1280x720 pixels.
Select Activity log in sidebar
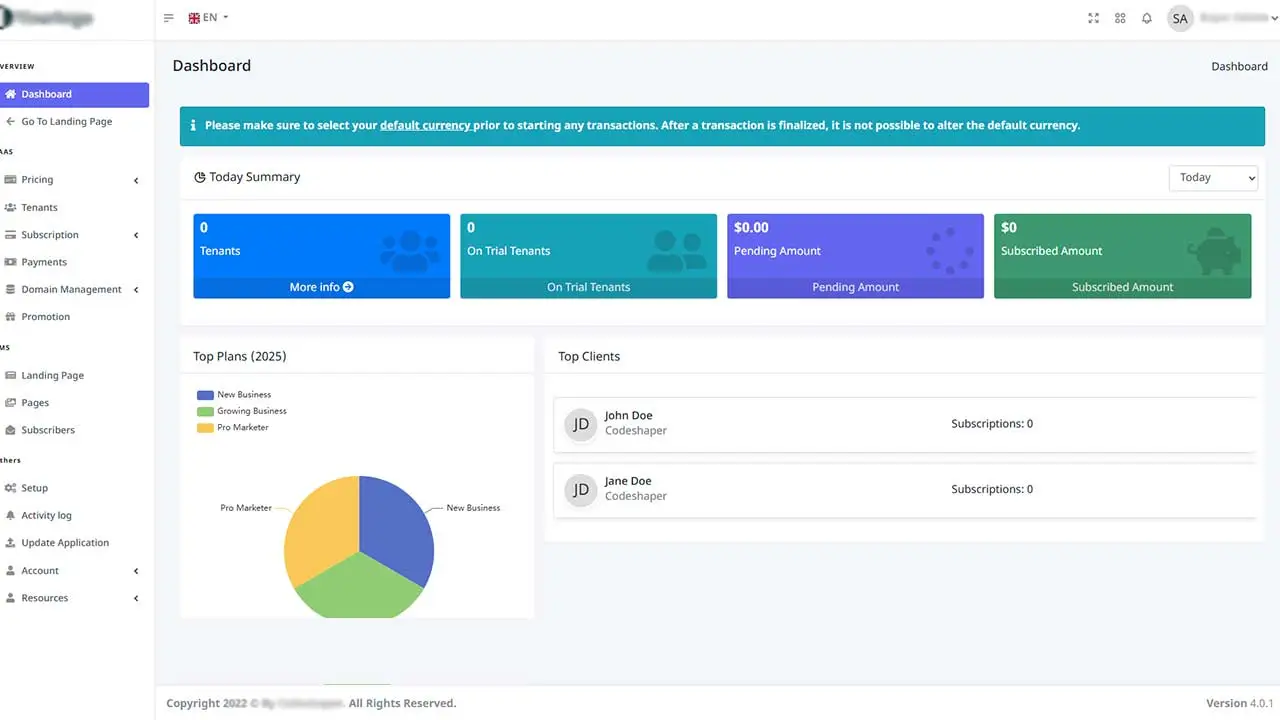46,515
